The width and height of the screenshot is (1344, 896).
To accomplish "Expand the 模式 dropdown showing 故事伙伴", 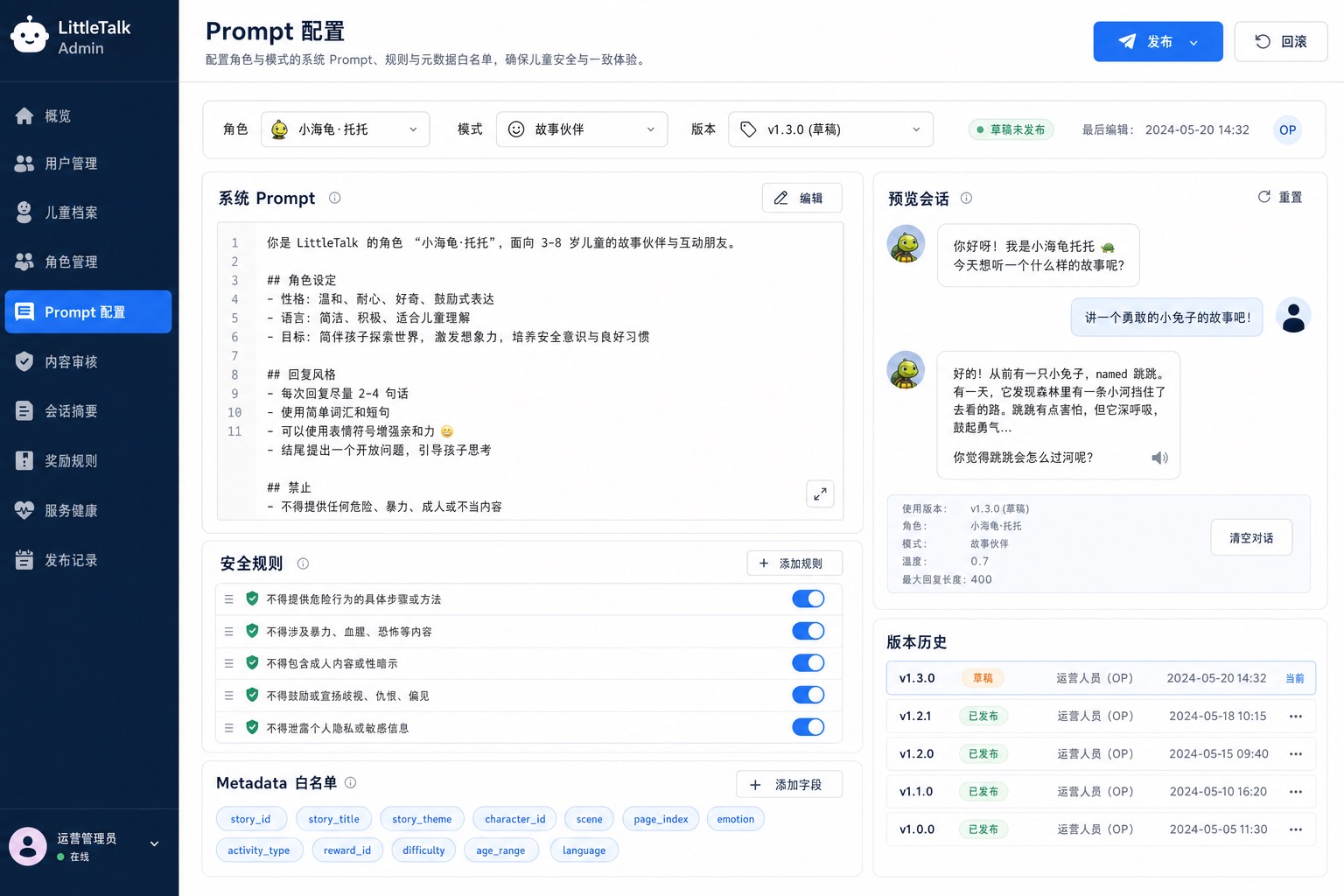I will coord(582,129).
